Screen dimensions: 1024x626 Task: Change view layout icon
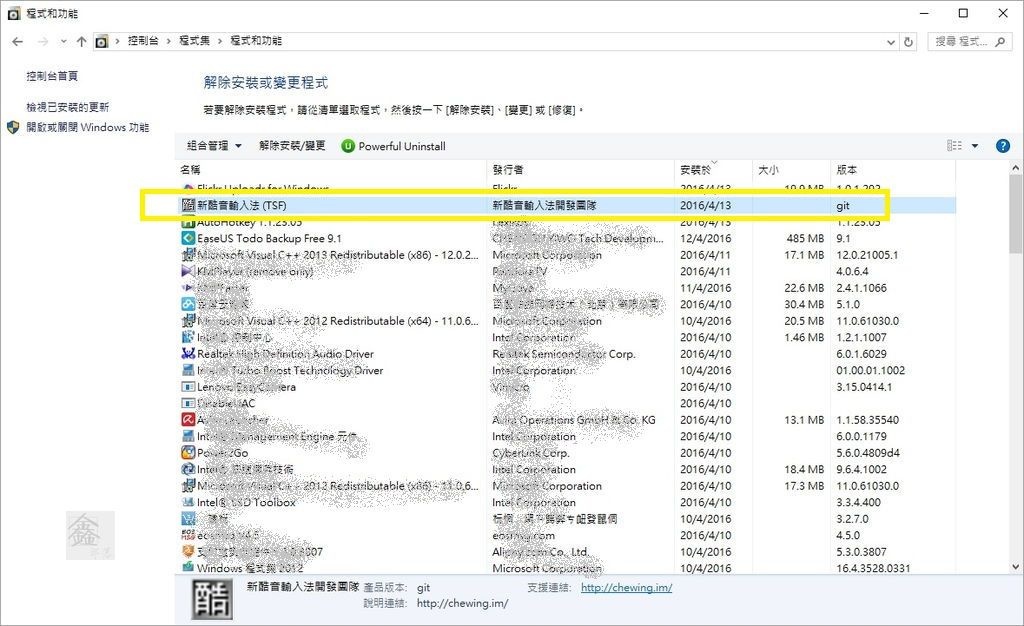click(954, 146)
